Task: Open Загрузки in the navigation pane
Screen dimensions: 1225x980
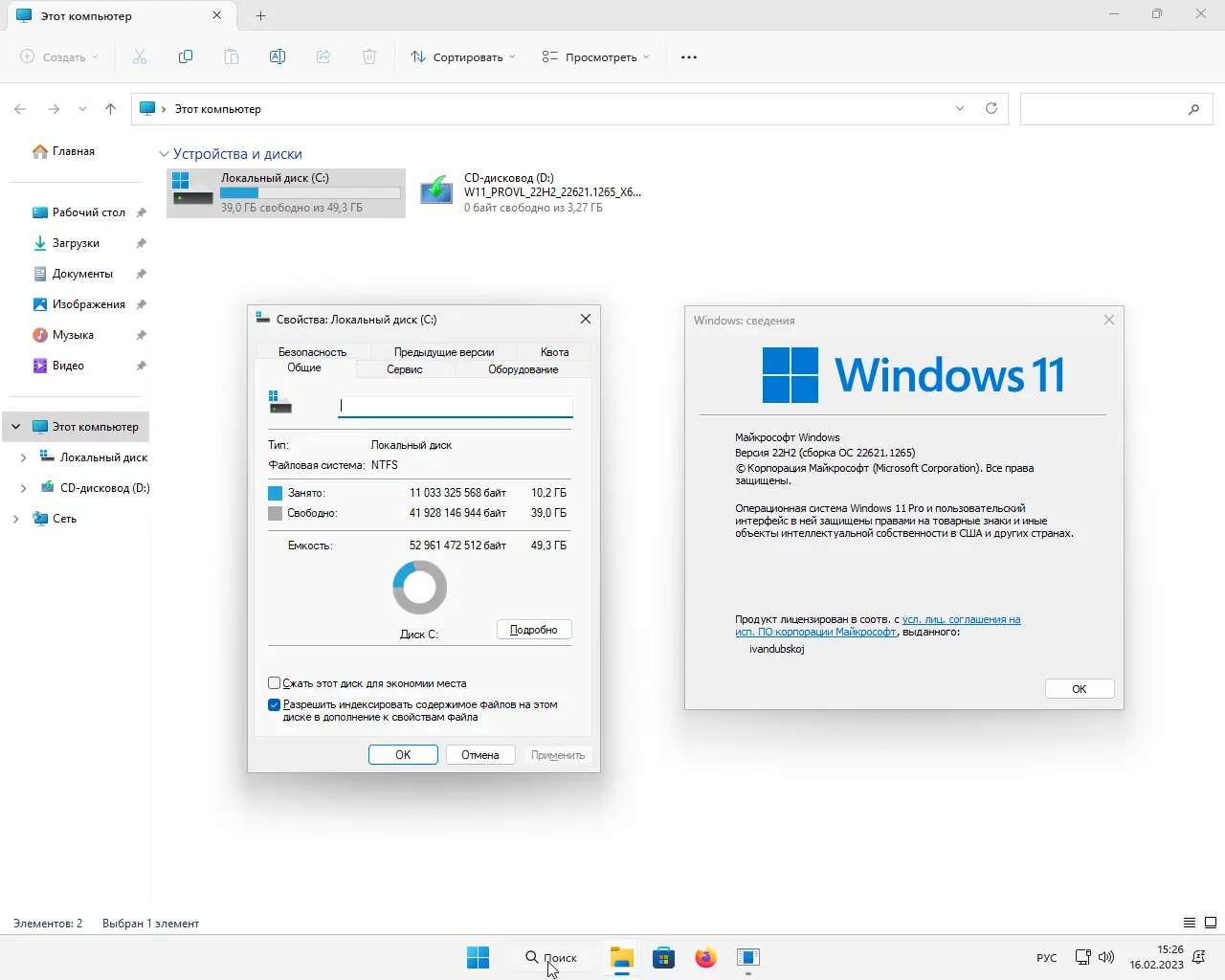Action: click(77, 243)
